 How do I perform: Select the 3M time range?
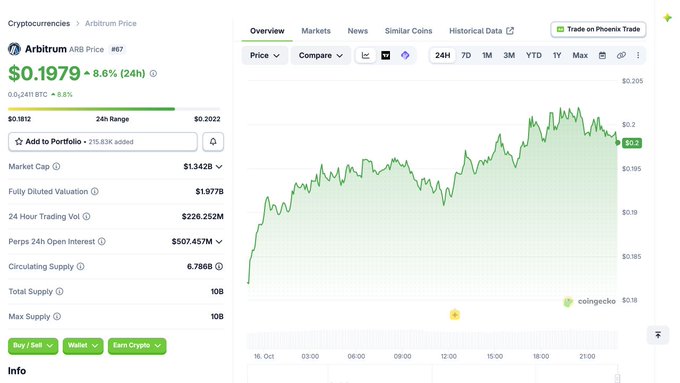[509, 56]
